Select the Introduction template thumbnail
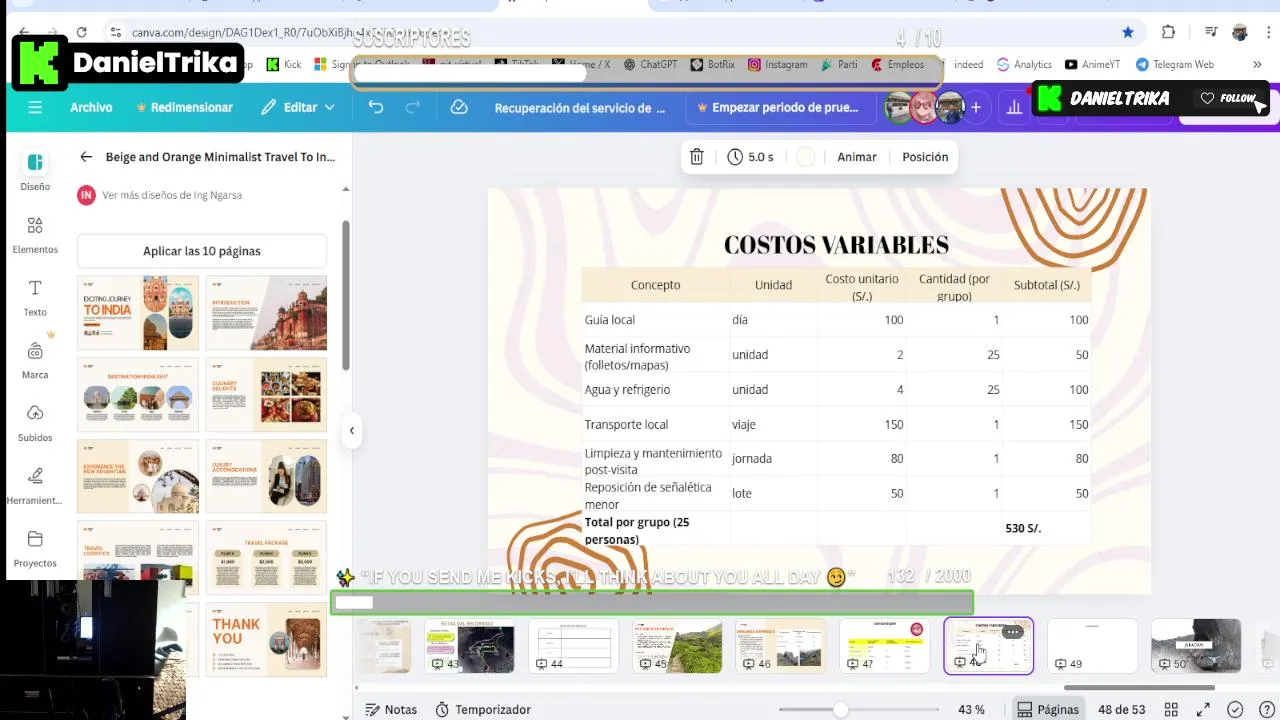 point(266,313)
